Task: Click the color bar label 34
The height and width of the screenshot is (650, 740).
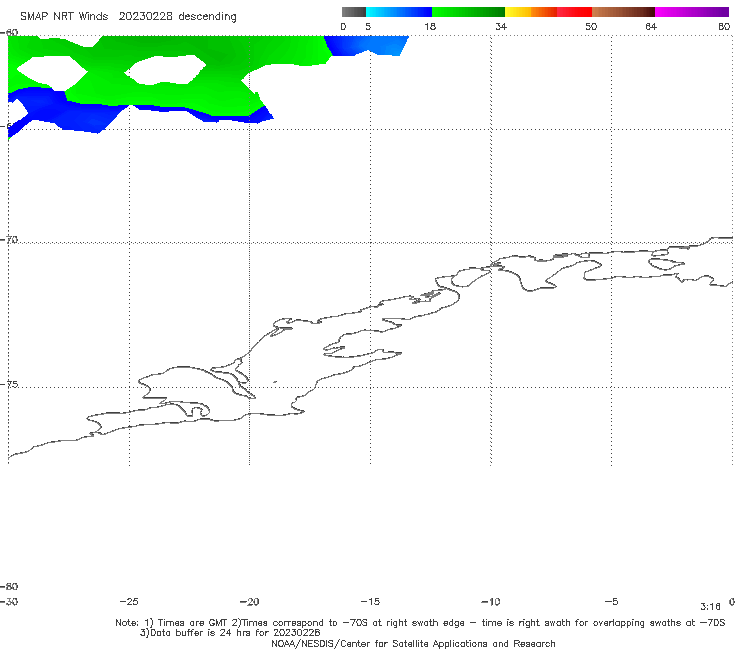Action: [x=501, y=27]
